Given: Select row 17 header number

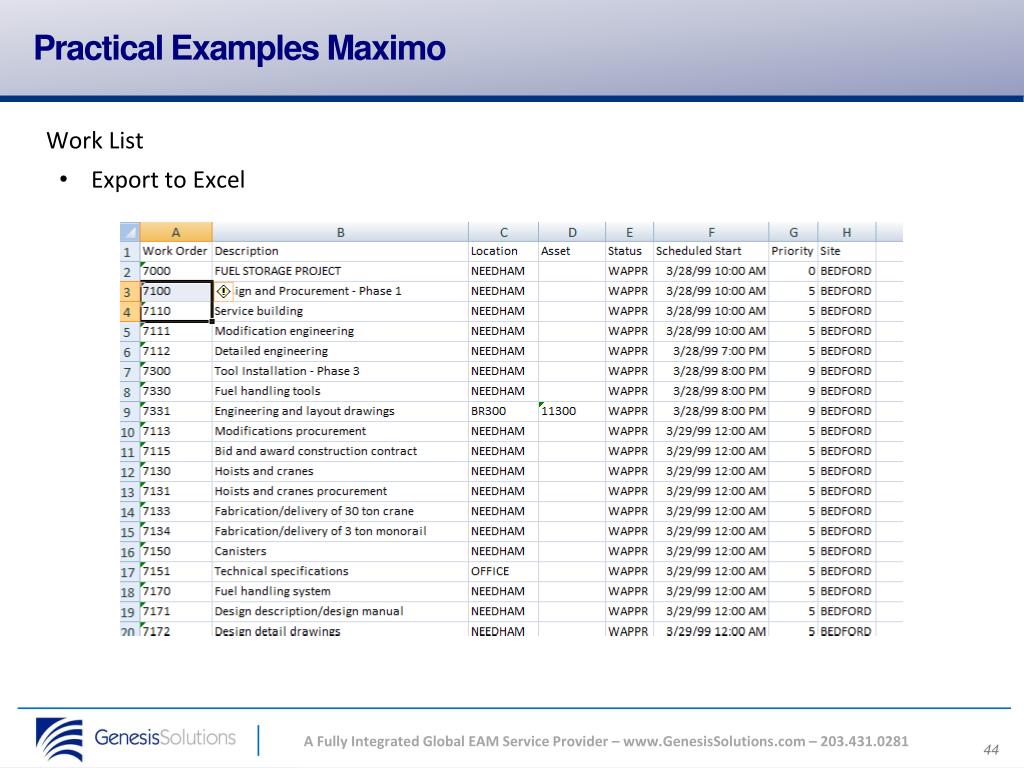Looking at the screenshot, I should click(x=130, y=572).
